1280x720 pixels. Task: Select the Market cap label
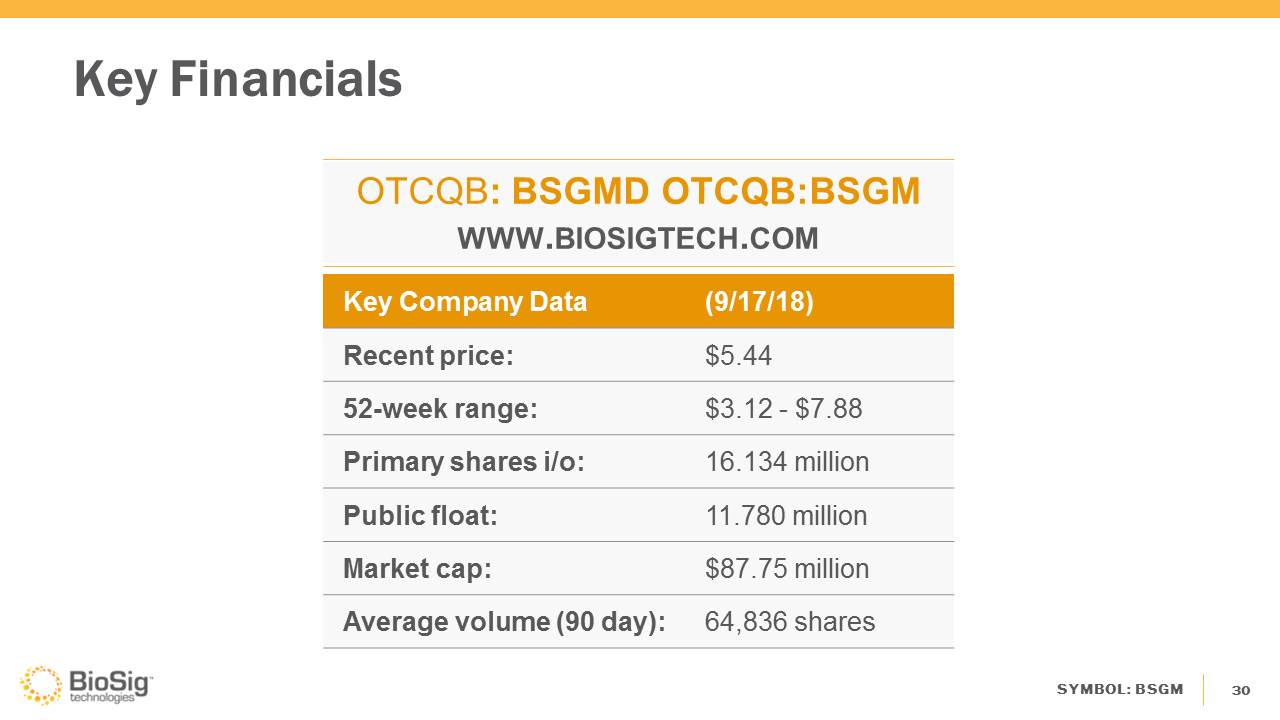click(x=417, y=569)
